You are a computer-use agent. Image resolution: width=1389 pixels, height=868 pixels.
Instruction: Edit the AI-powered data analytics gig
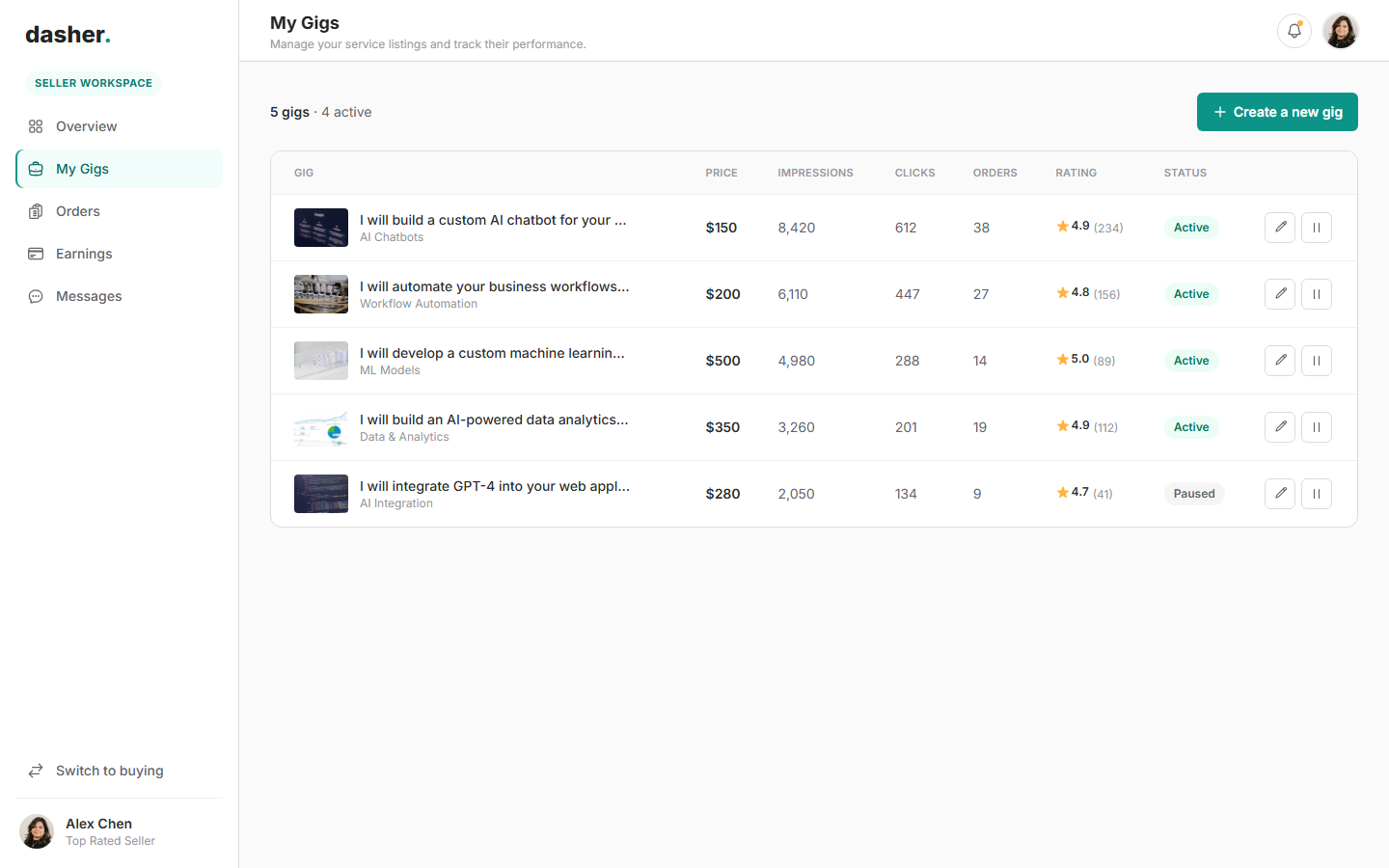tap(1280, 427)
